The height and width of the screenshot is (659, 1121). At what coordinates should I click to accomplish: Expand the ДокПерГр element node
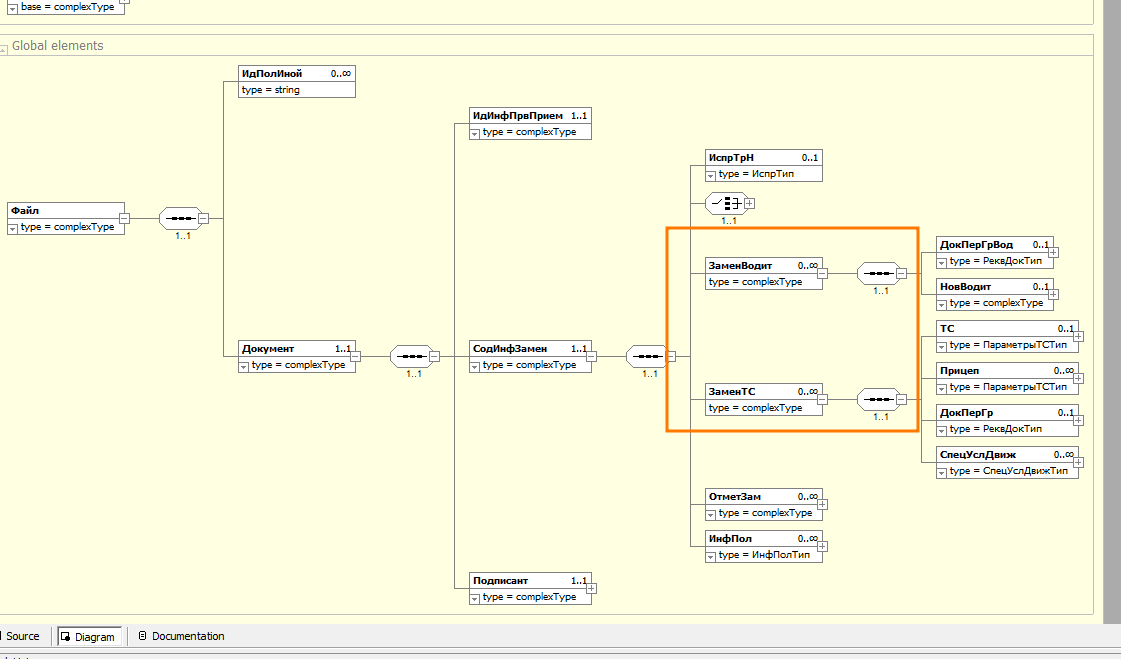tap(1078, 420)
